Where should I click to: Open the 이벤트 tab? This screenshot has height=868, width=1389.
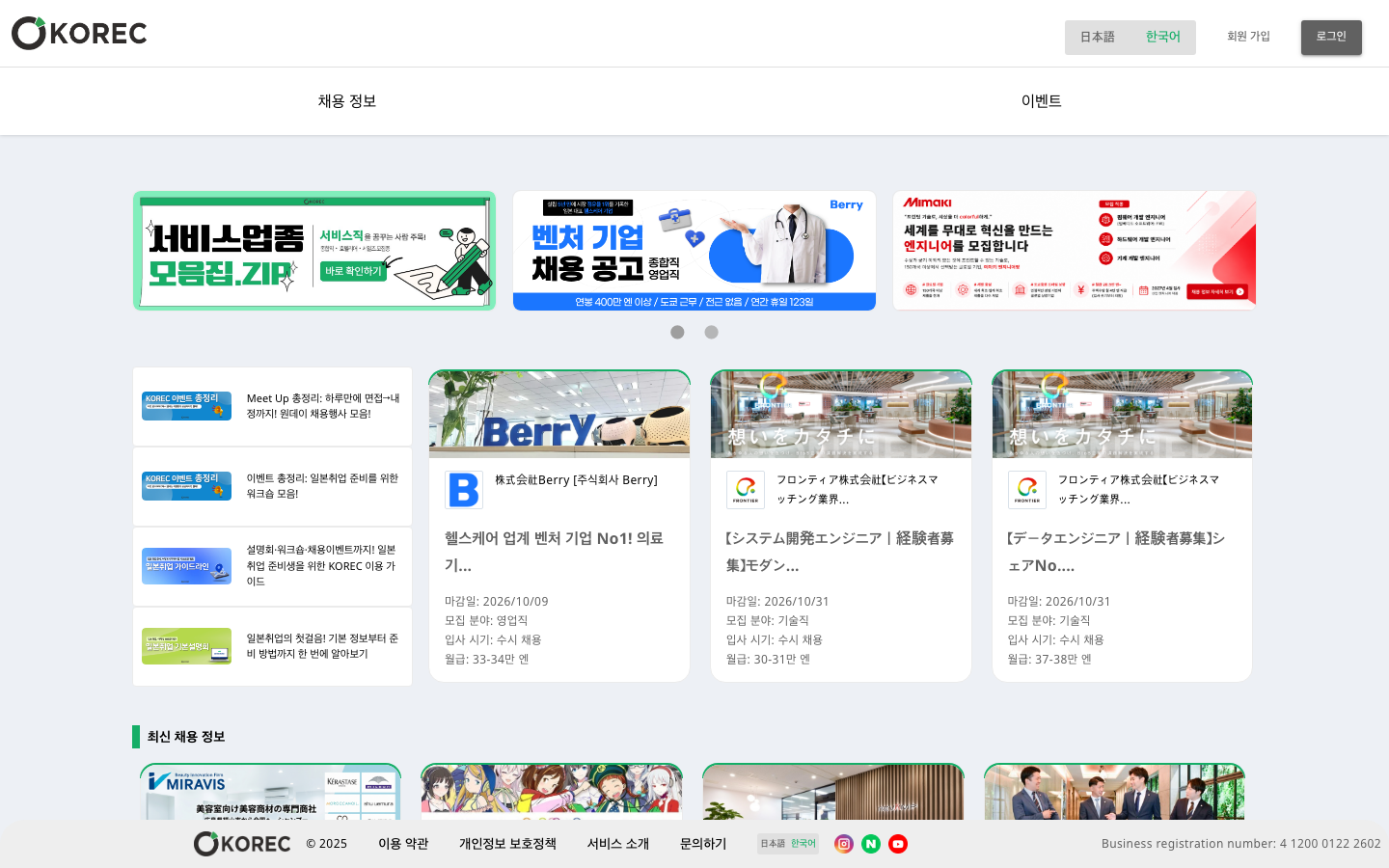coord(1042,101)
